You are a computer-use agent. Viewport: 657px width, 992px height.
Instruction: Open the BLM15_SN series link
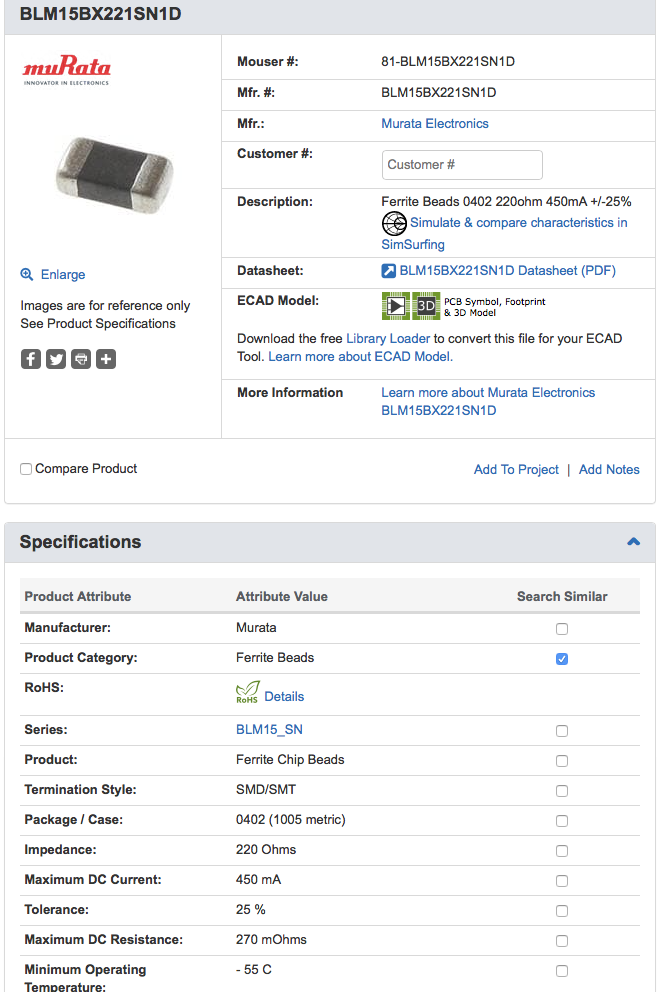[x=269, y=729]
